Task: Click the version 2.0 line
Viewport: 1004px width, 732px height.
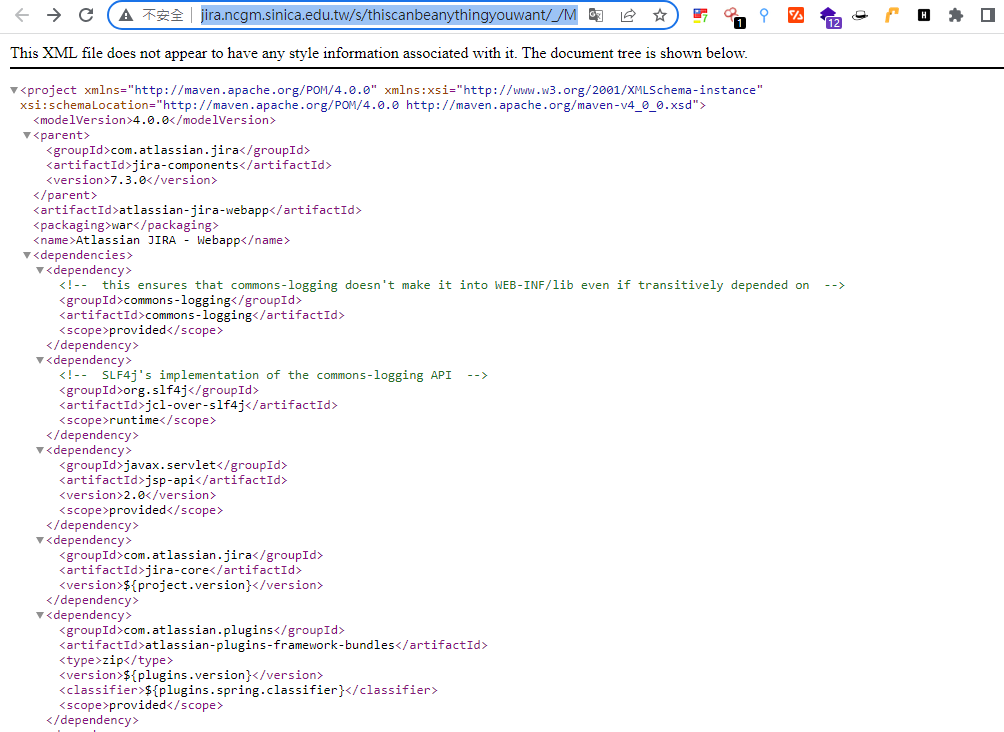Action: point(138,495)
